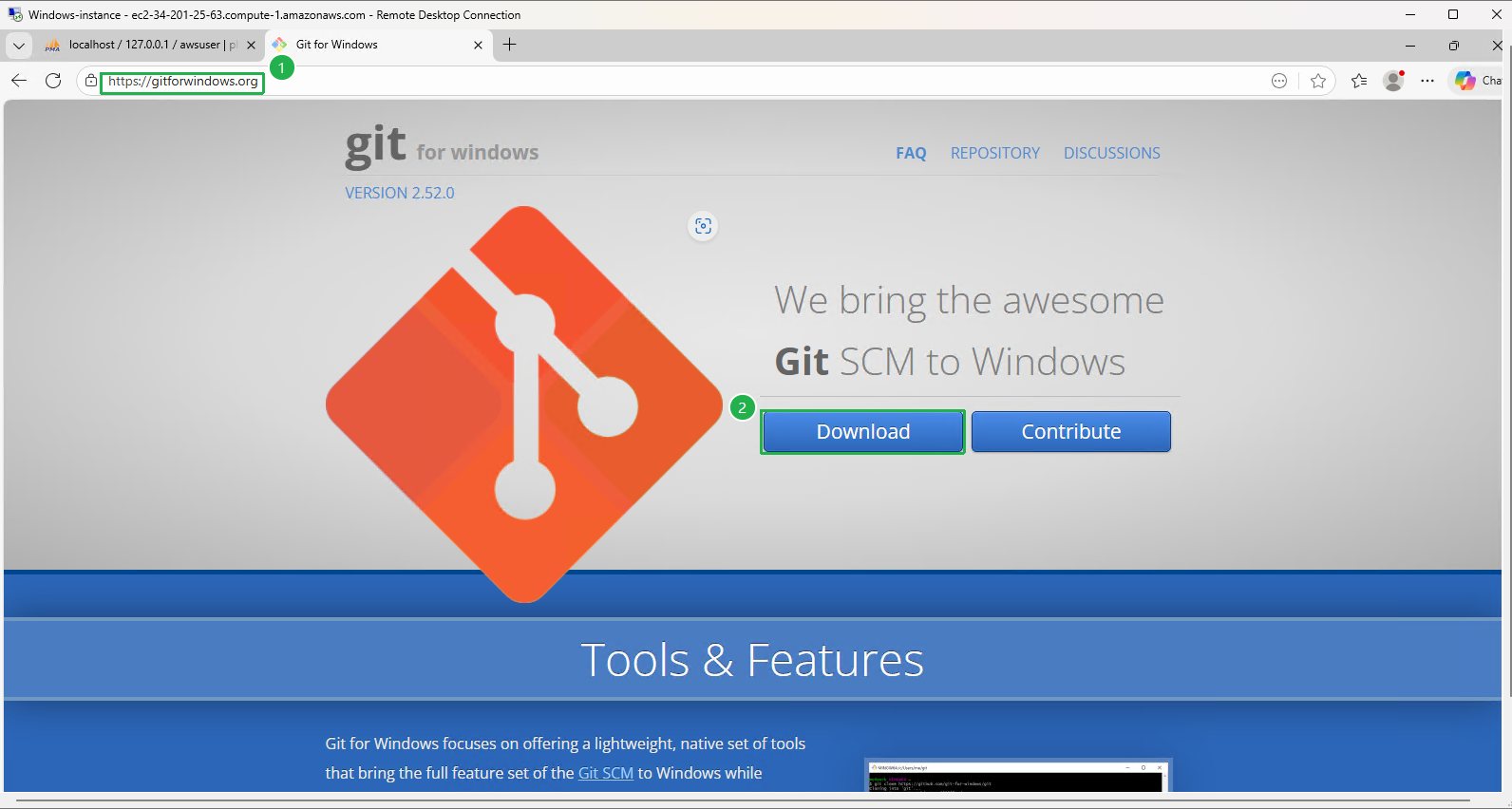Open the DISCUSSIONS link
Viewport: 1512px width, 809px height.
tap(1112, 153)
